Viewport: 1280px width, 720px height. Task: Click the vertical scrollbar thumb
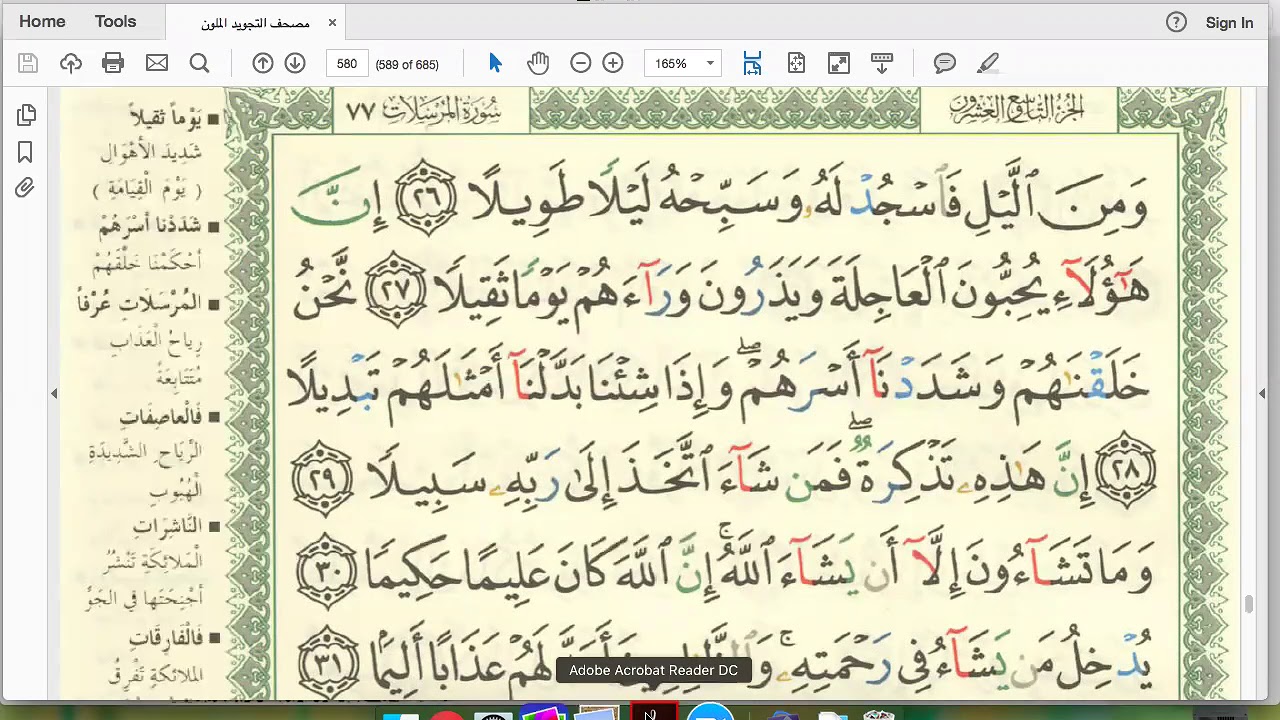[1248, 604]
